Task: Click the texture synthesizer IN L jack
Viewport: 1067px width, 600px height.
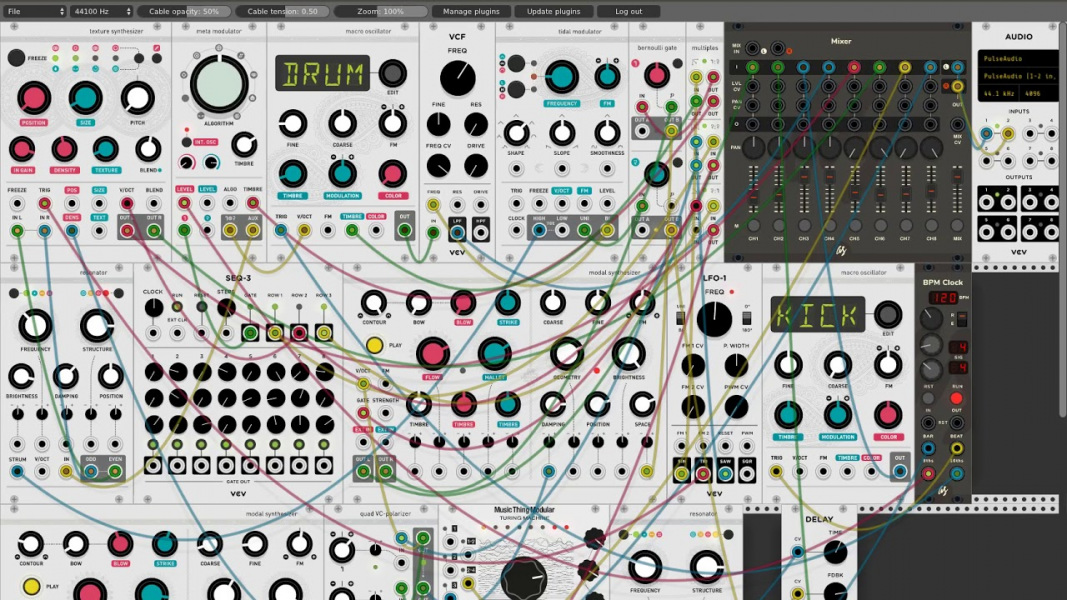Action: pyautogui.click(x=17, y=231)
